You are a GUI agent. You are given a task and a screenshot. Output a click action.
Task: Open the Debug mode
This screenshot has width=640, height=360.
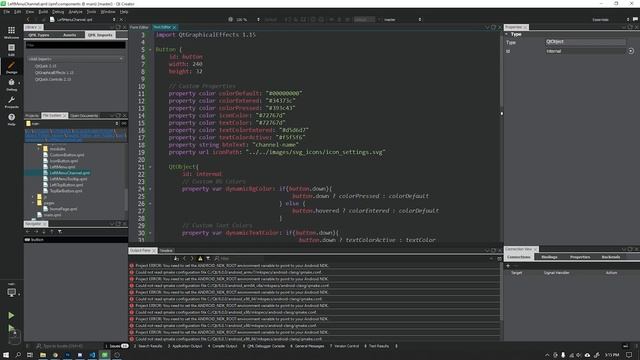11,84
